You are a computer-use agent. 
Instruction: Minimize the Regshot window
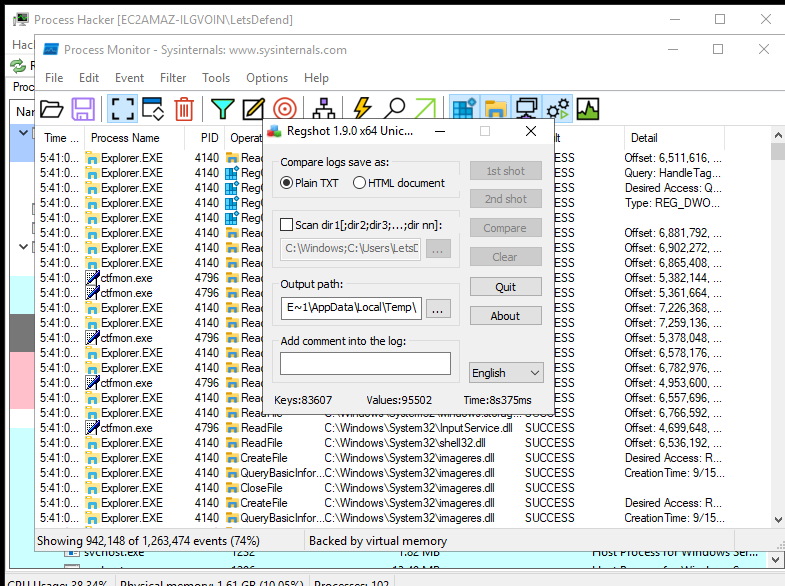pyautogui.click(x=440, y=131)
